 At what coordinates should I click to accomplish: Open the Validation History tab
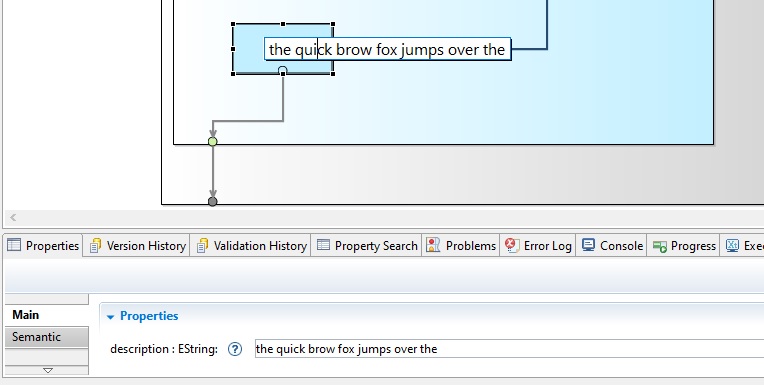[251, 246]
